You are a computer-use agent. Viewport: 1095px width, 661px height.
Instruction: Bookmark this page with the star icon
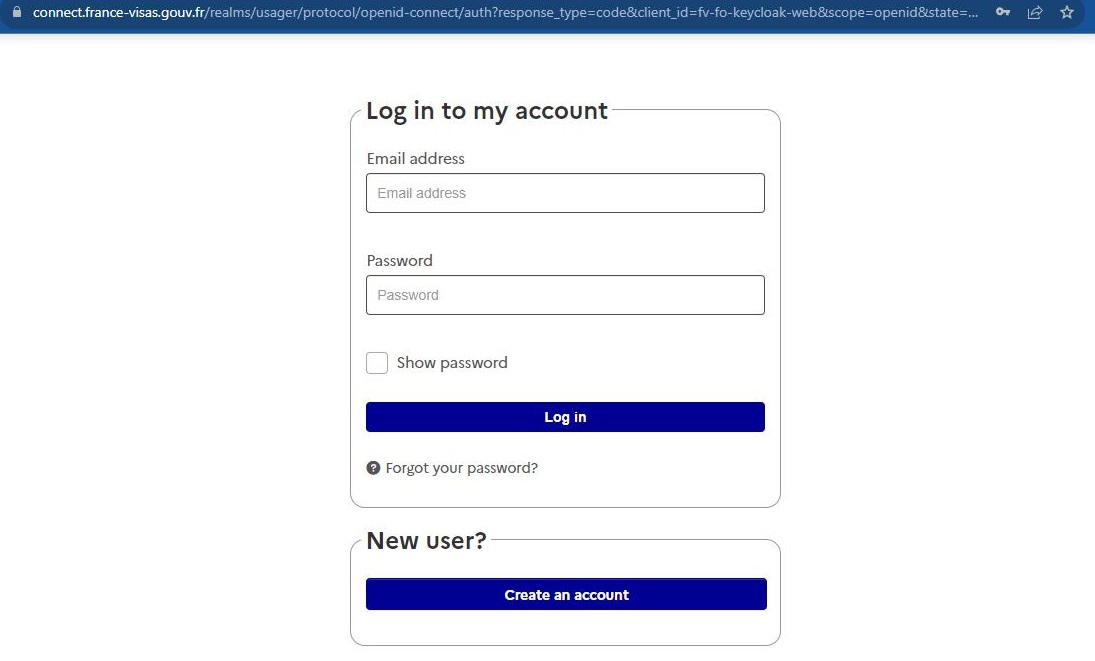[x=1067, y=14]
